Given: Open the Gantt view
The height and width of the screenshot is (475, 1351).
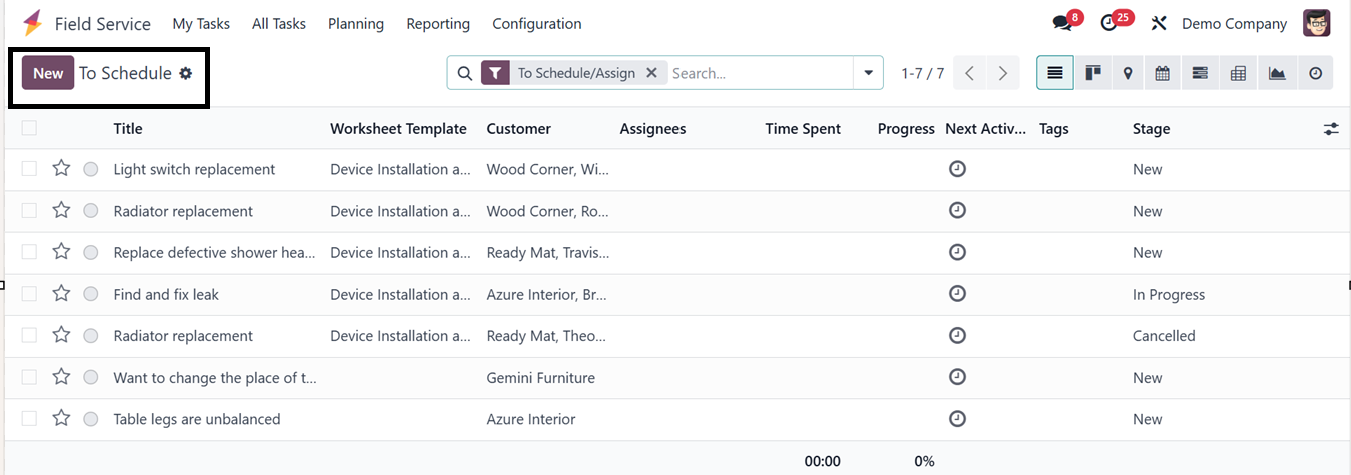Looking at the screenshot, I should [x=1200, y=73].
